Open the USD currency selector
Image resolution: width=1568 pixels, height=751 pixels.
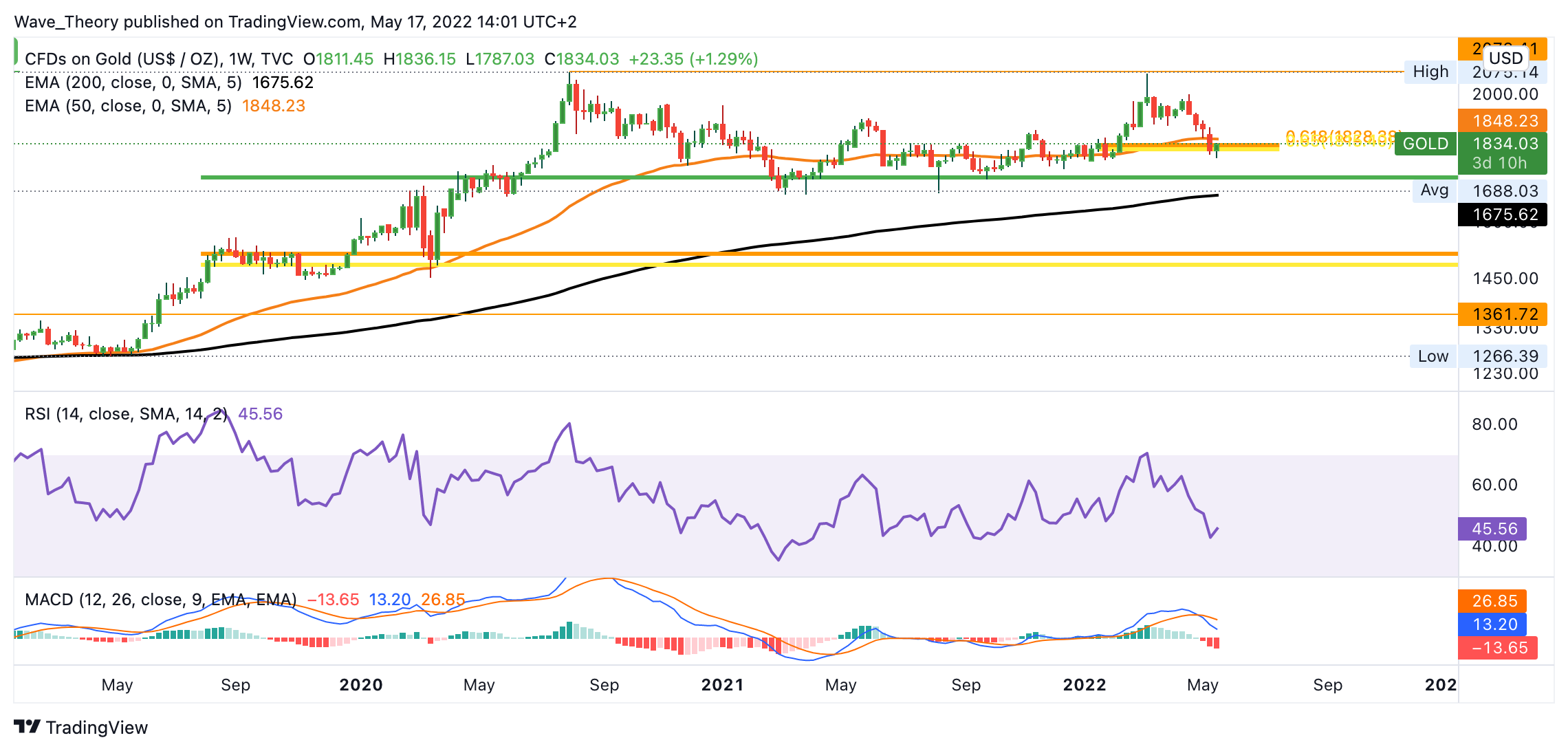coord(1505,58)
